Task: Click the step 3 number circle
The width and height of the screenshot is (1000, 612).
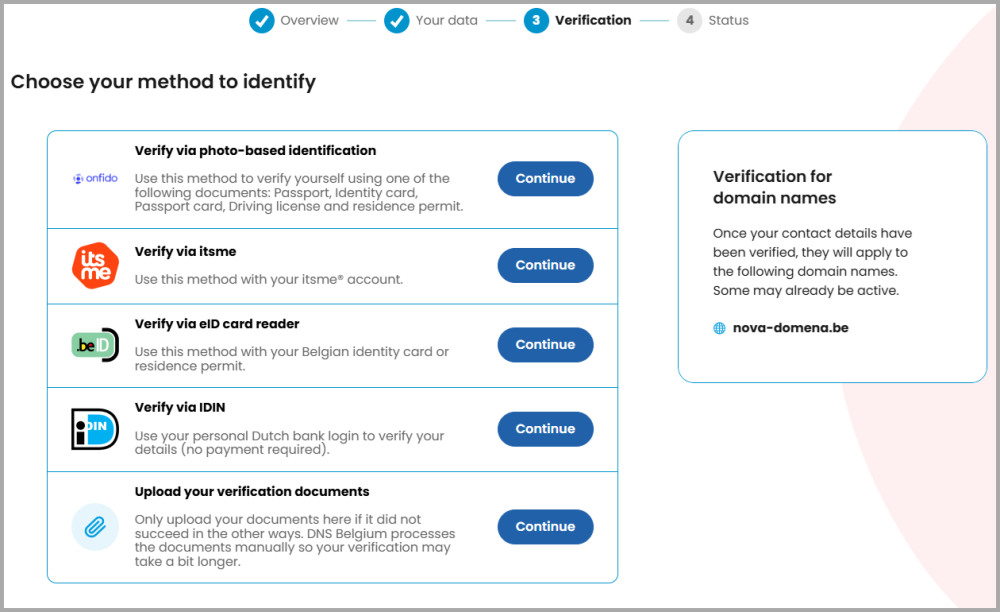Action: (536, 20)
